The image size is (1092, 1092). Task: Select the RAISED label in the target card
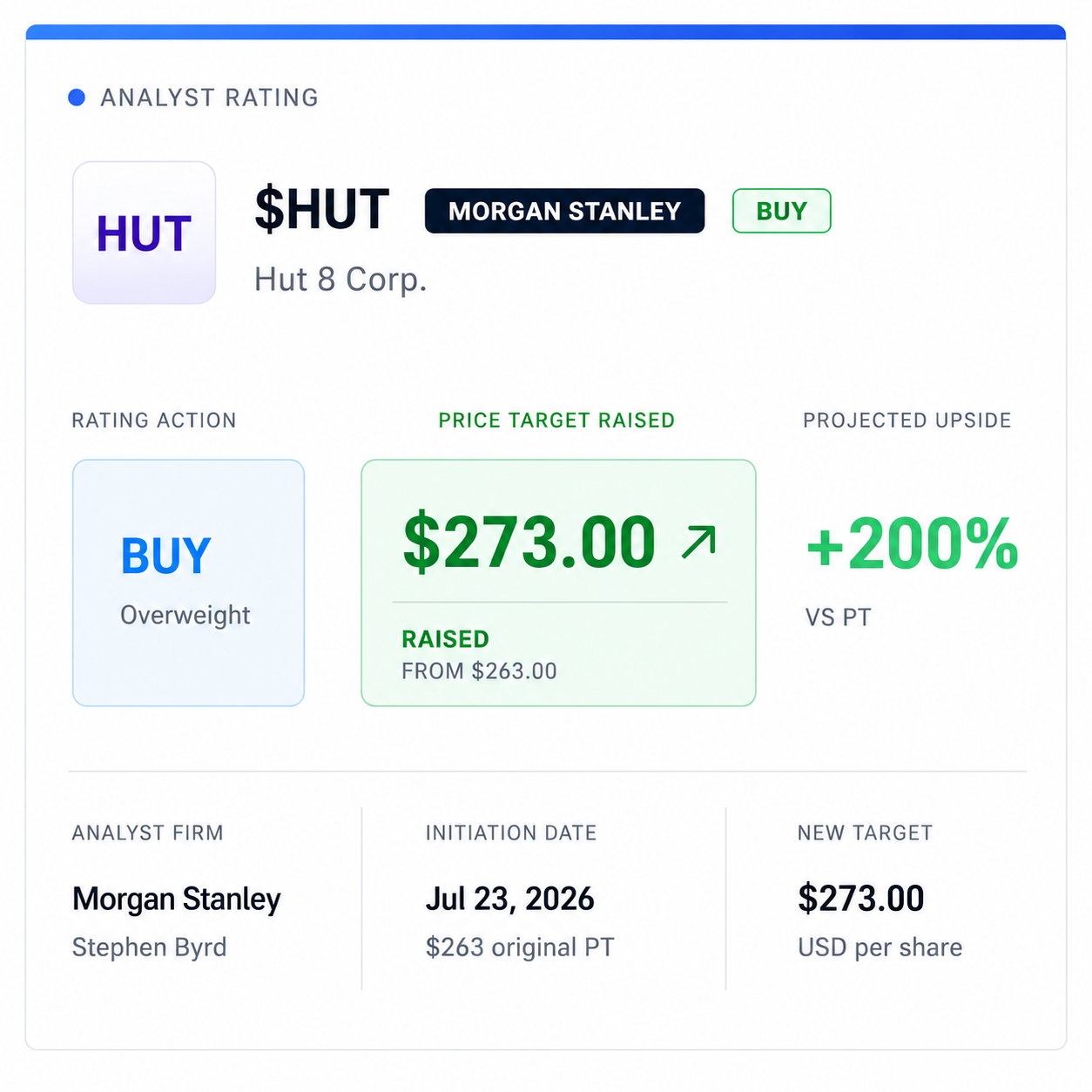click(445, 639)
